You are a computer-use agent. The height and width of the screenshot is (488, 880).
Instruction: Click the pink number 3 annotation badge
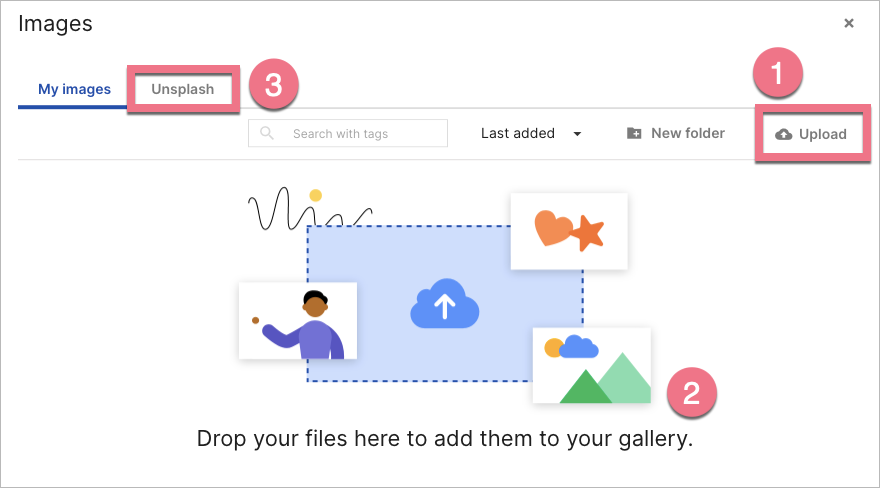273,86
